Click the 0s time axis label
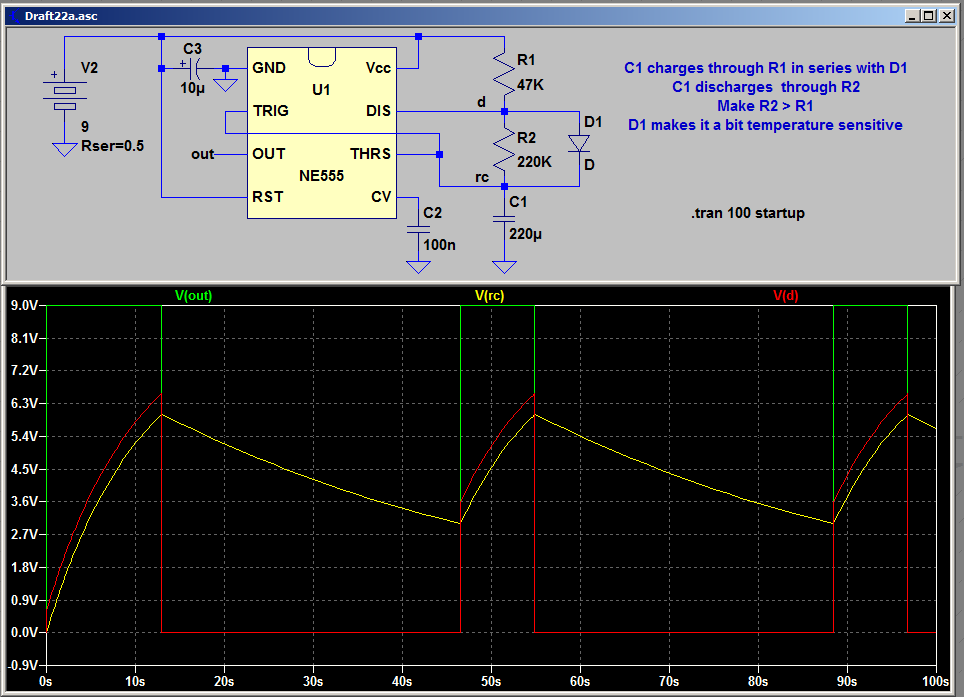The width and height of the screenshot is (964, 697). tap(45, 682)
